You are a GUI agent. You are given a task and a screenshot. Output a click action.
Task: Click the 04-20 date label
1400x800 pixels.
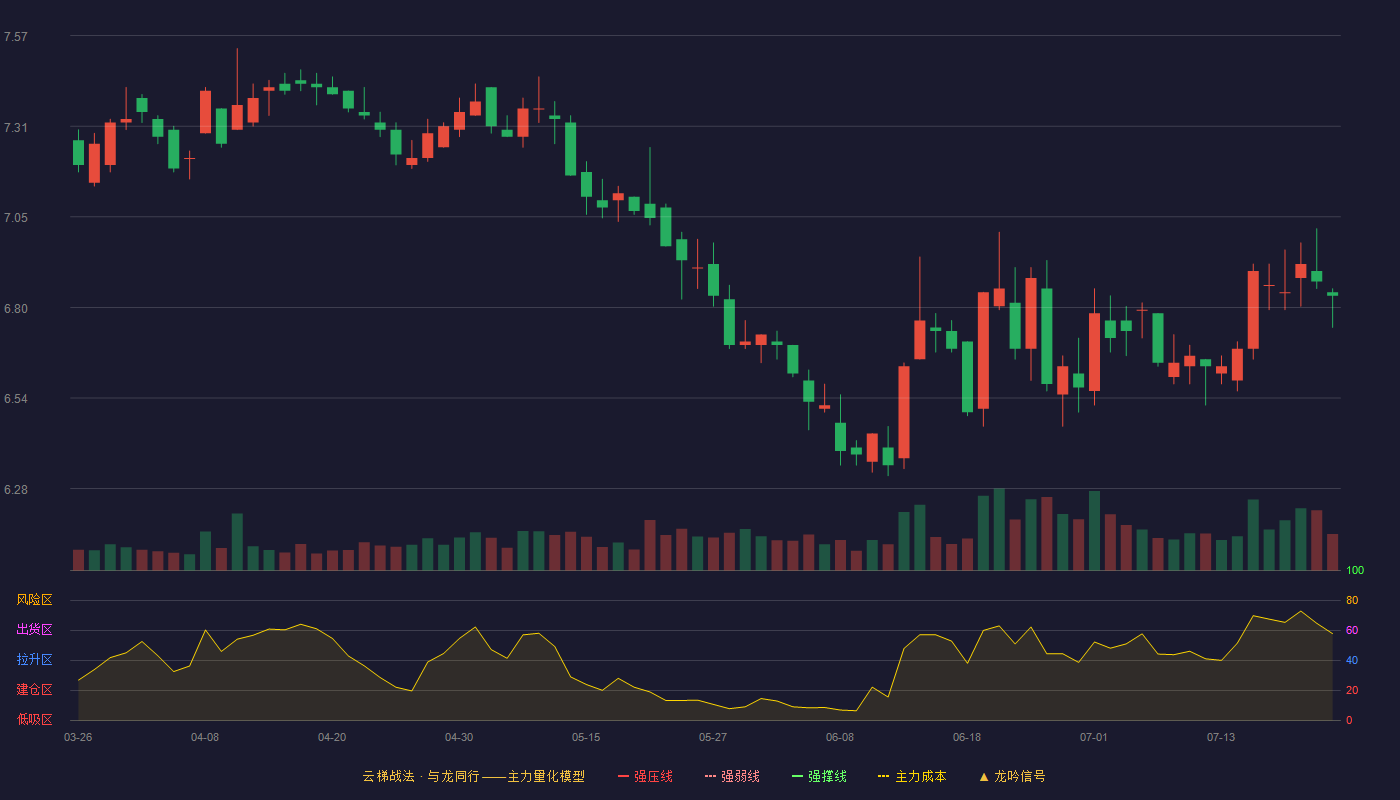(x=332, y=737)
